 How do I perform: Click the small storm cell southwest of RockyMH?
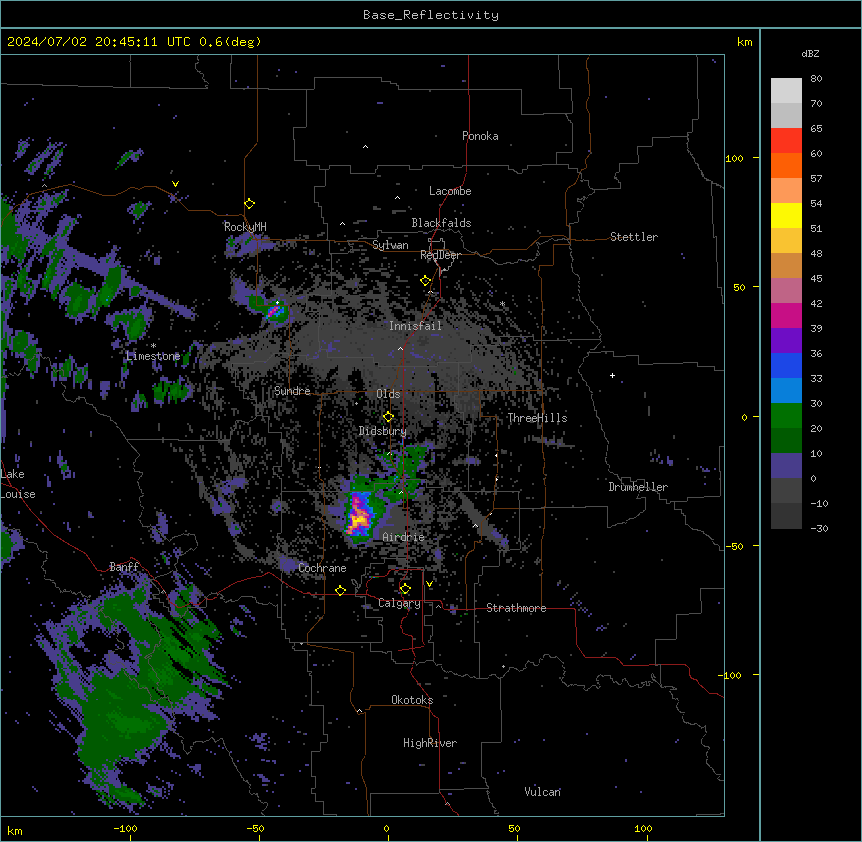(275, 312)
